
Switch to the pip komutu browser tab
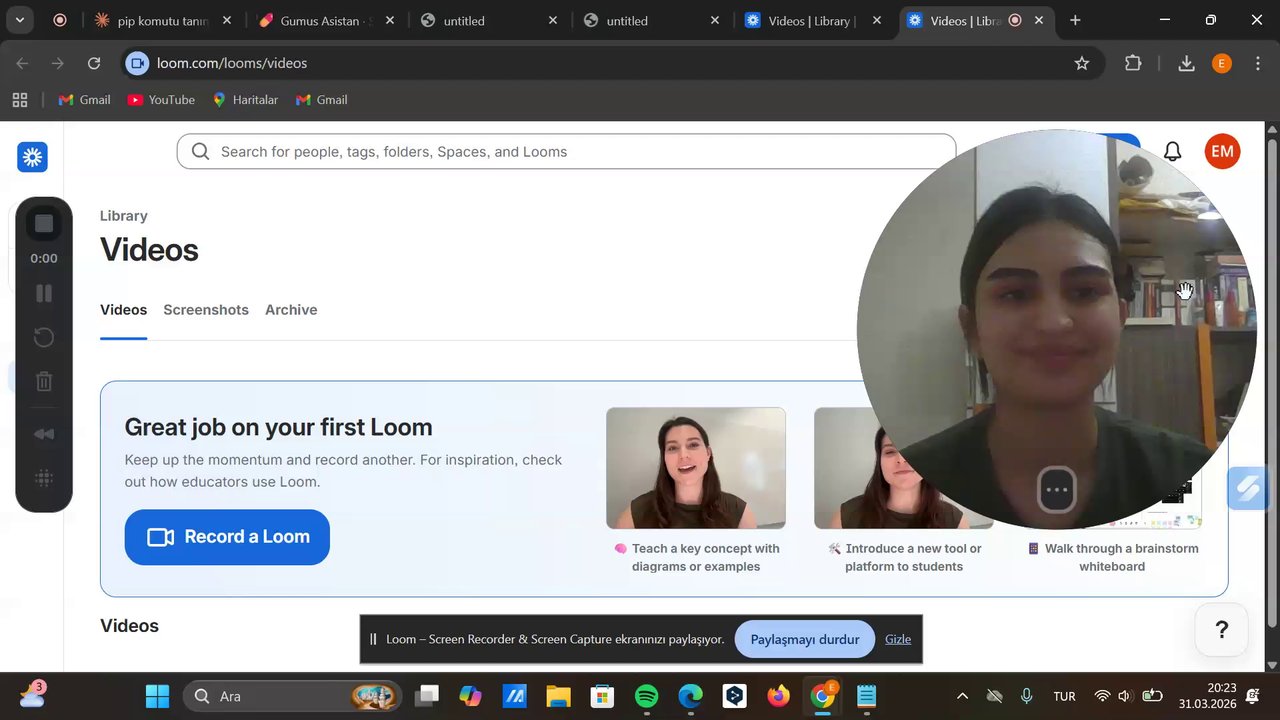162,20
